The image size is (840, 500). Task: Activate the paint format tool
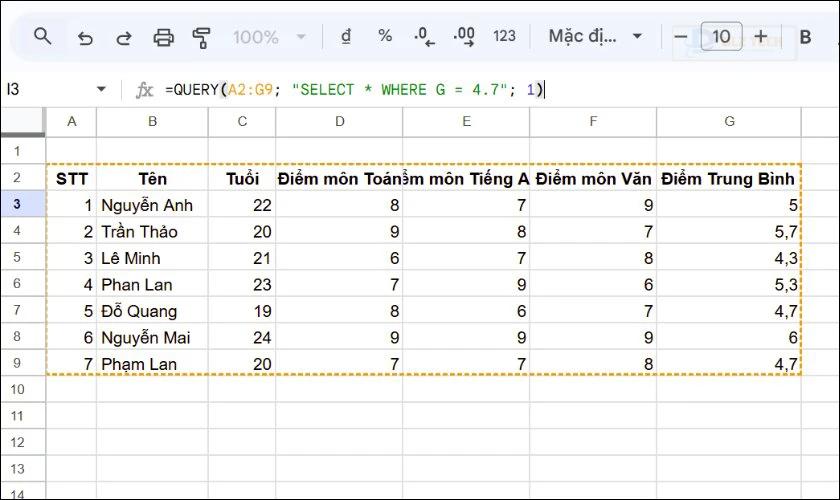pos(201,38)
